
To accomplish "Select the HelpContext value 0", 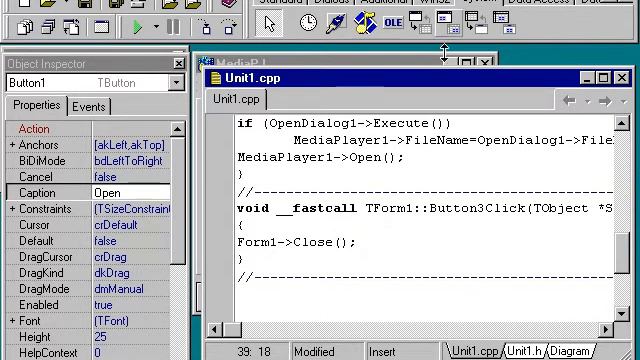I will 97,353.
